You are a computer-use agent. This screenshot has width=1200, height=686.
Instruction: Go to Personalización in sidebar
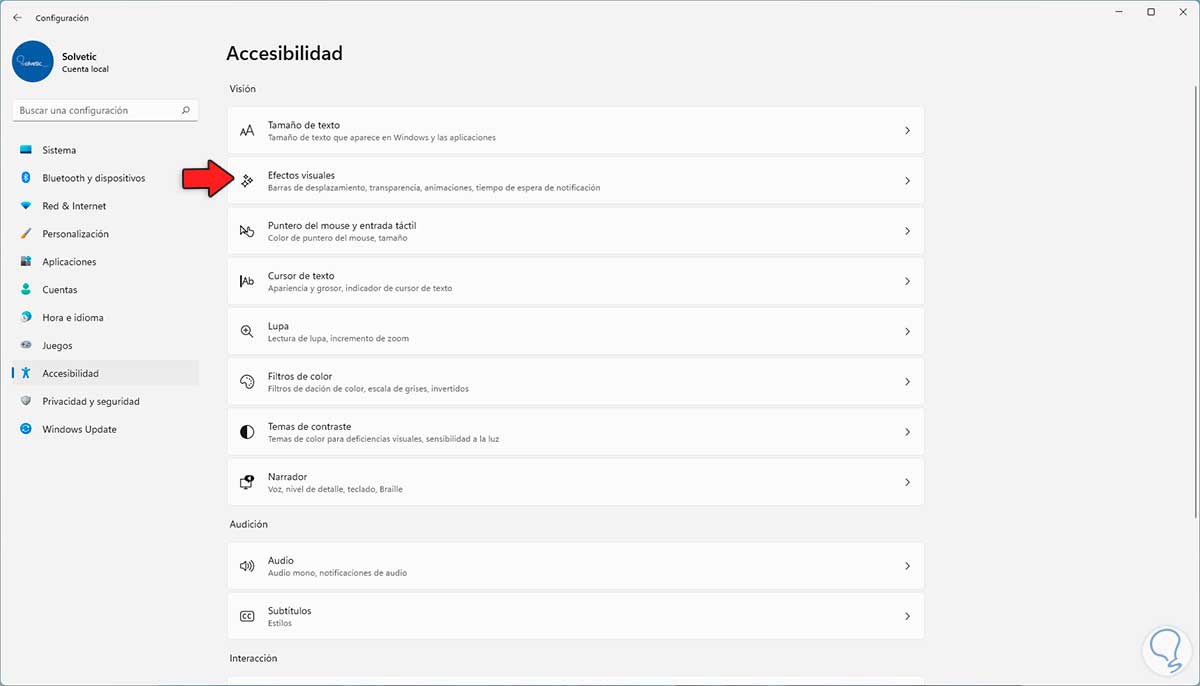tap(75, 234)
